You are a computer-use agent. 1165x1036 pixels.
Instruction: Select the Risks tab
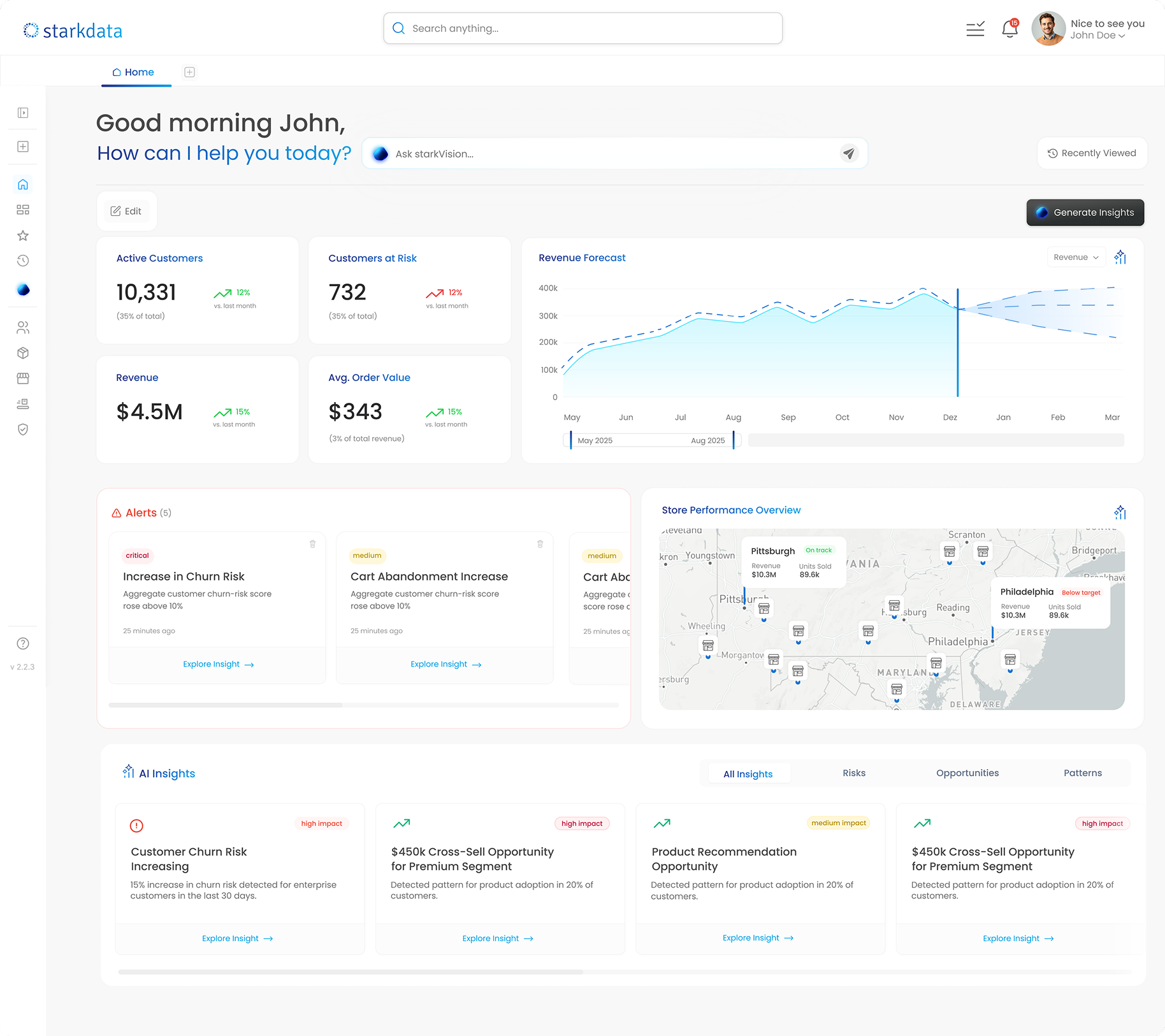pyautogui.click(x=854, y=773)
